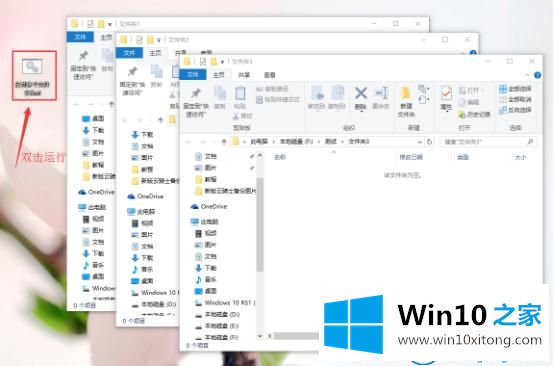Click the 重命名 rename icon
This screenshot has height=366, width=554.
pos(381,98)
